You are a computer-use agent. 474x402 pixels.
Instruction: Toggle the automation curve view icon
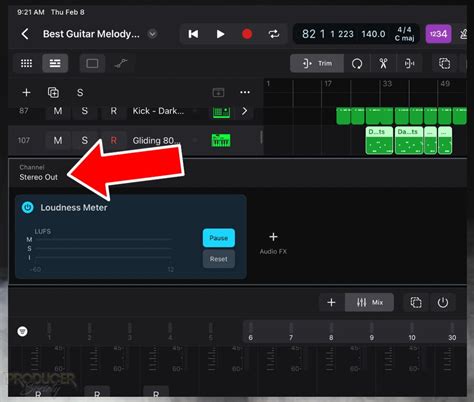point(121,63)
